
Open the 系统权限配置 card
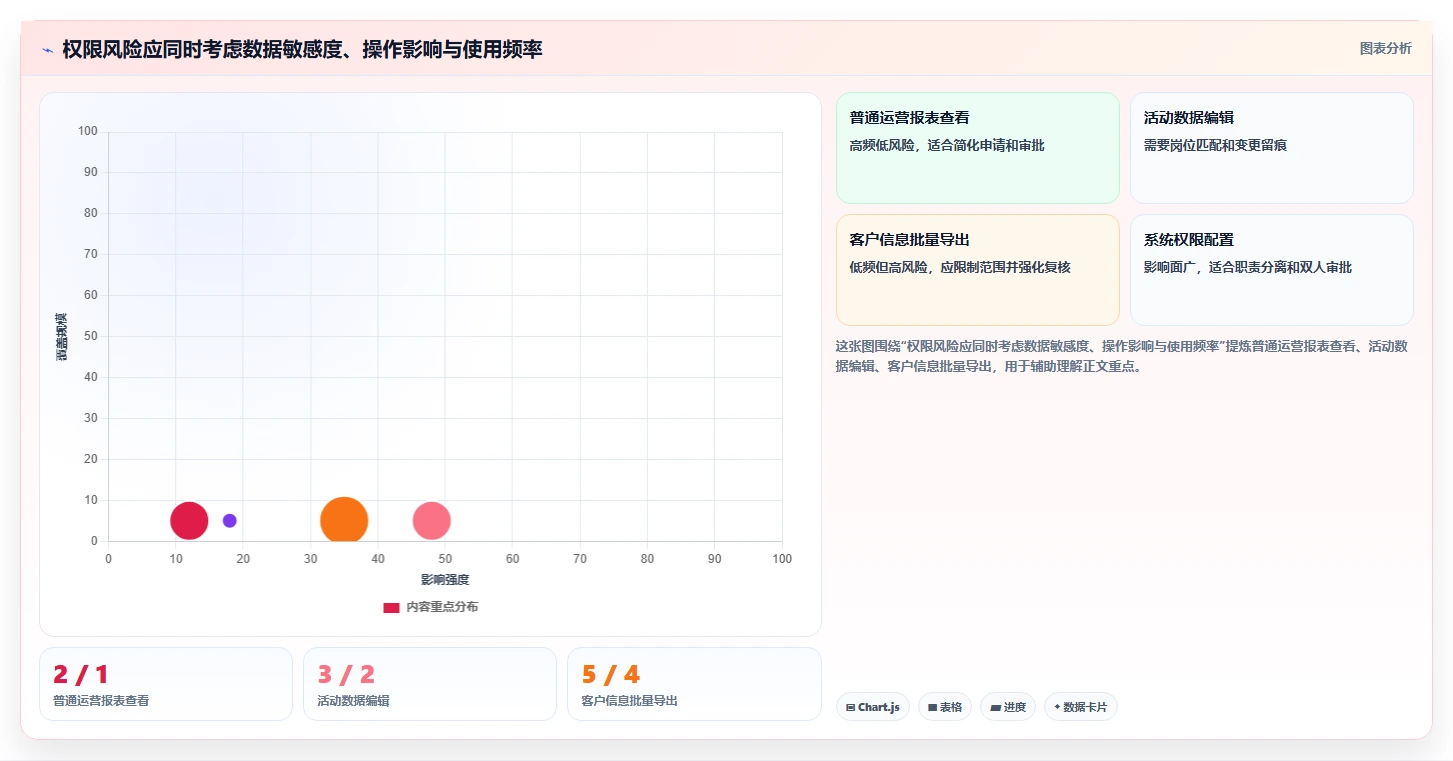tap(1272, 270)
